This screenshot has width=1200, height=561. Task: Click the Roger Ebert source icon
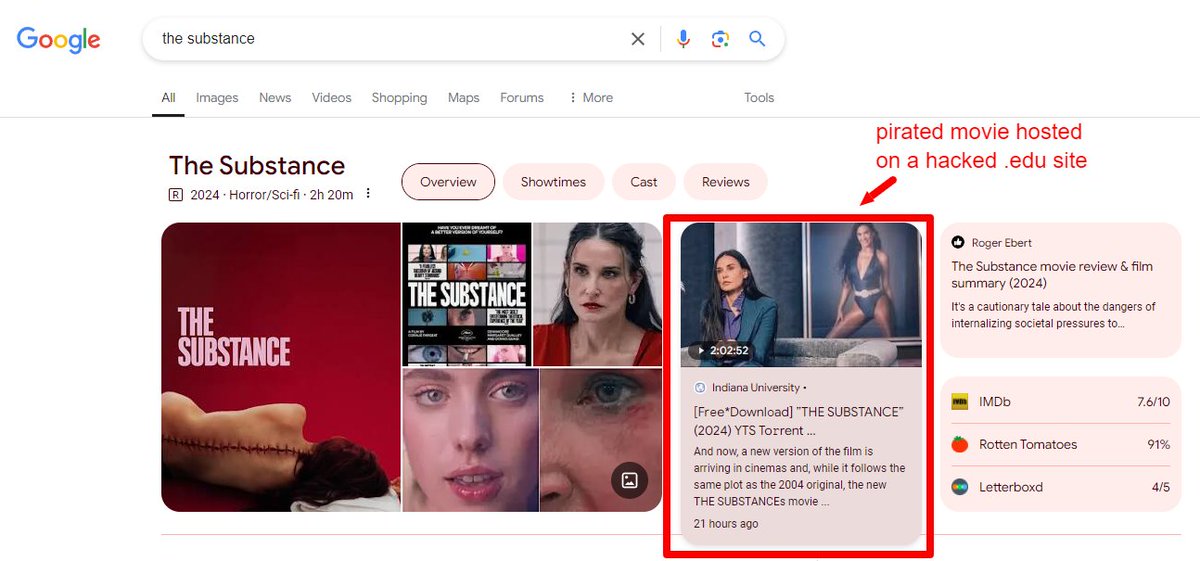click(x=958, y=242)
